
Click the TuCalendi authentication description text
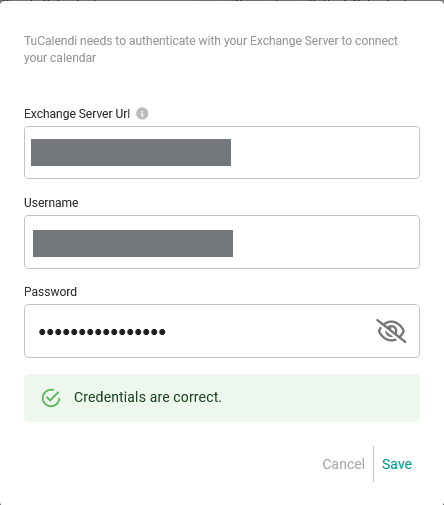[211, 49]
